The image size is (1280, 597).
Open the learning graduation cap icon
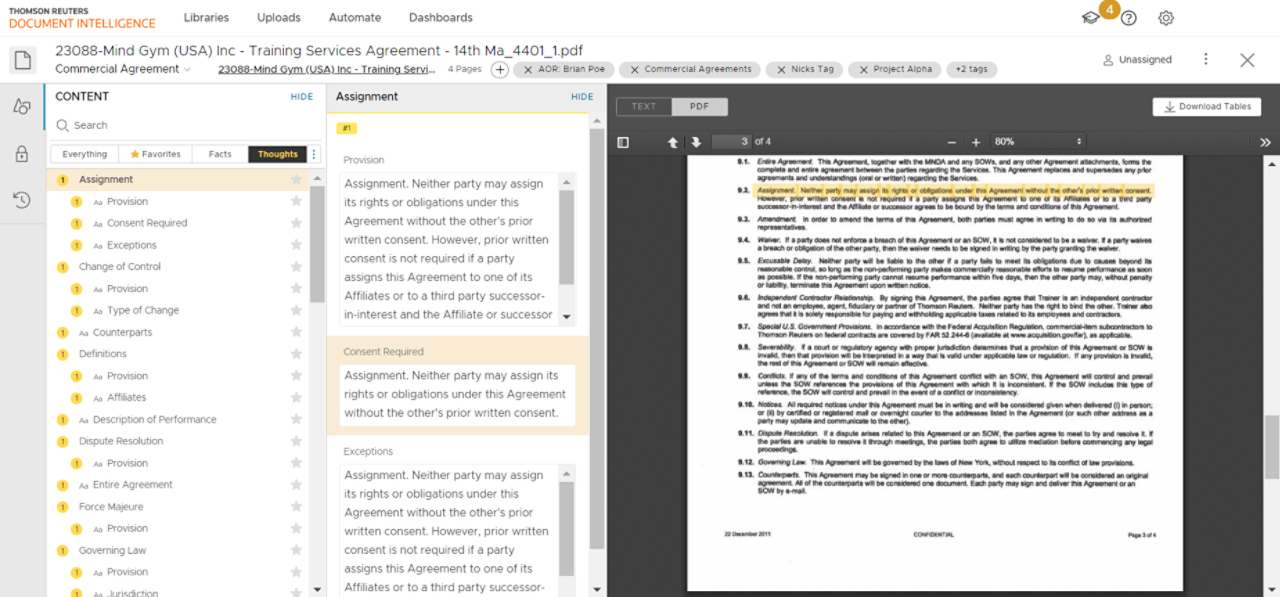[1091, 18]
